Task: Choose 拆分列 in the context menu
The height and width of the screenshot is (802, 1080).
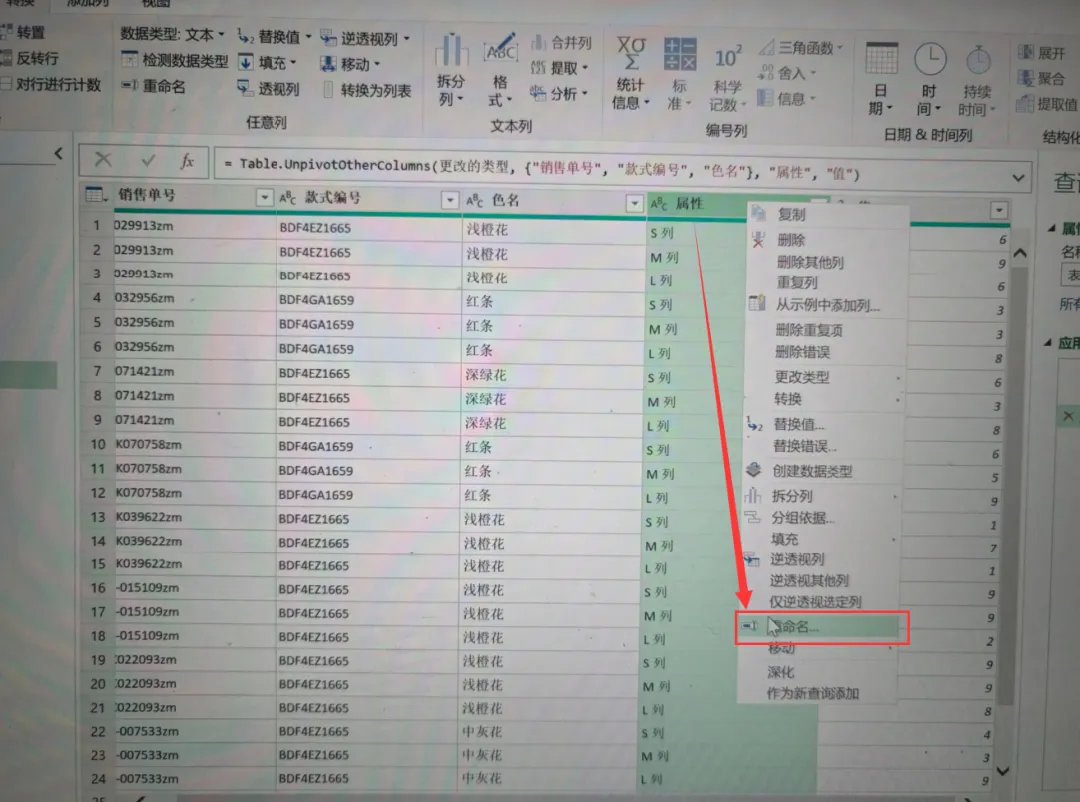Action: (792, 496)
